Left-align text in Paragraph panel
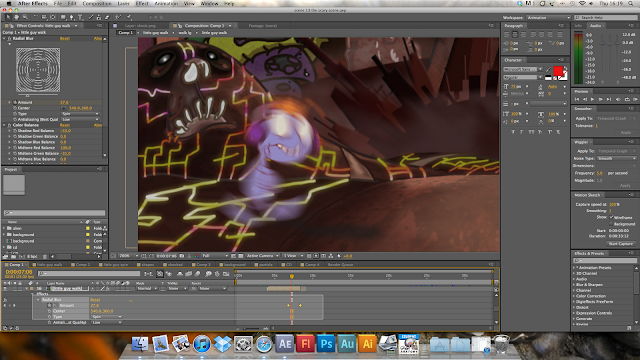 (506, 34)
